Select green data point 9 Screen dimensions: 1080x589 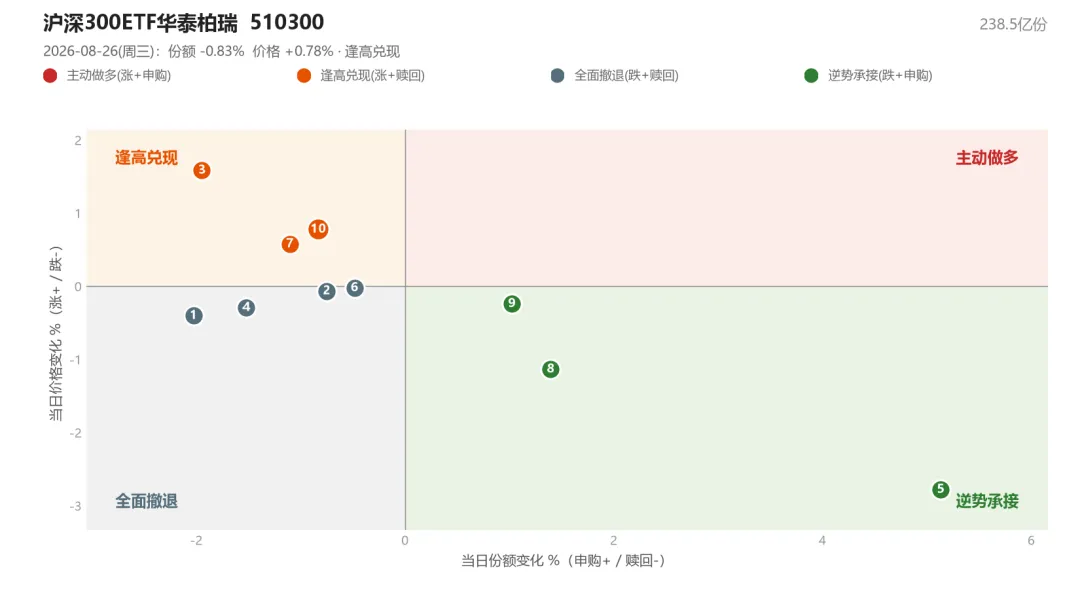[x=512, y=303]
